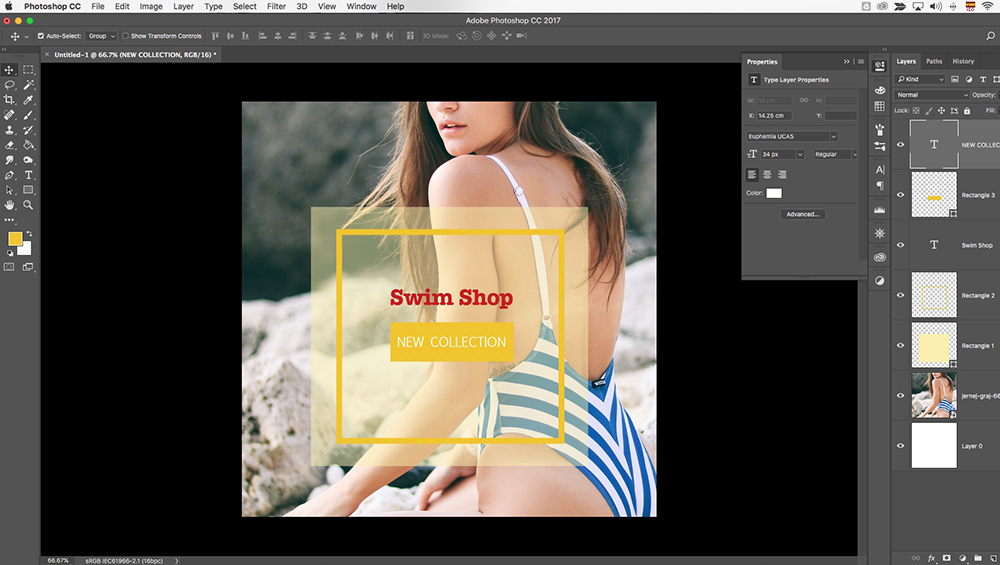Open the Layer menu
1000x565 pixels.
tap(183, 6)
